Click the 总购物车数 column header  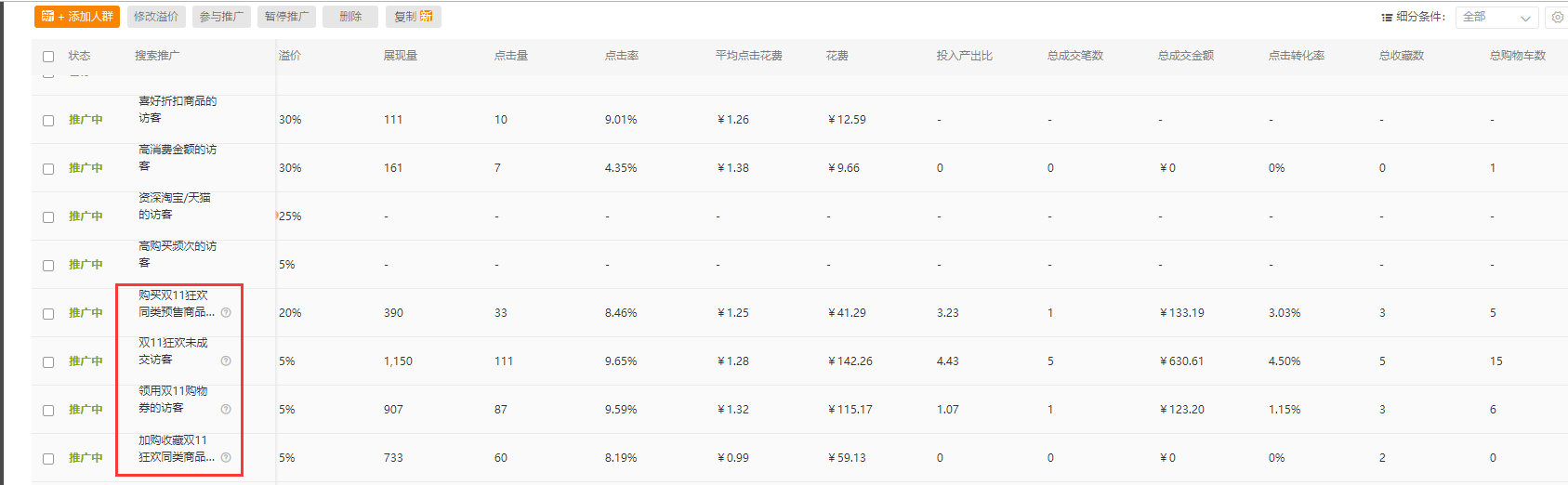coord(1518,56)
